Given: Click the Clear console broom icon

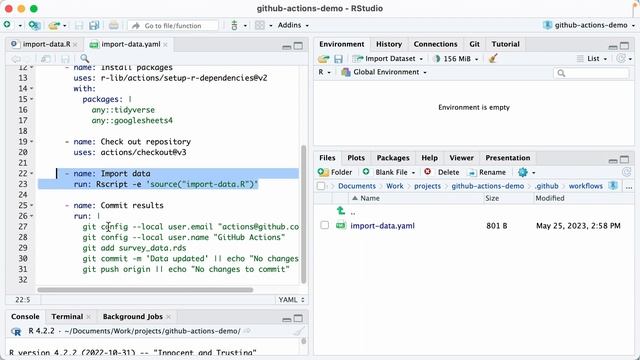Looking at the screenshot, I should point(299,331).
